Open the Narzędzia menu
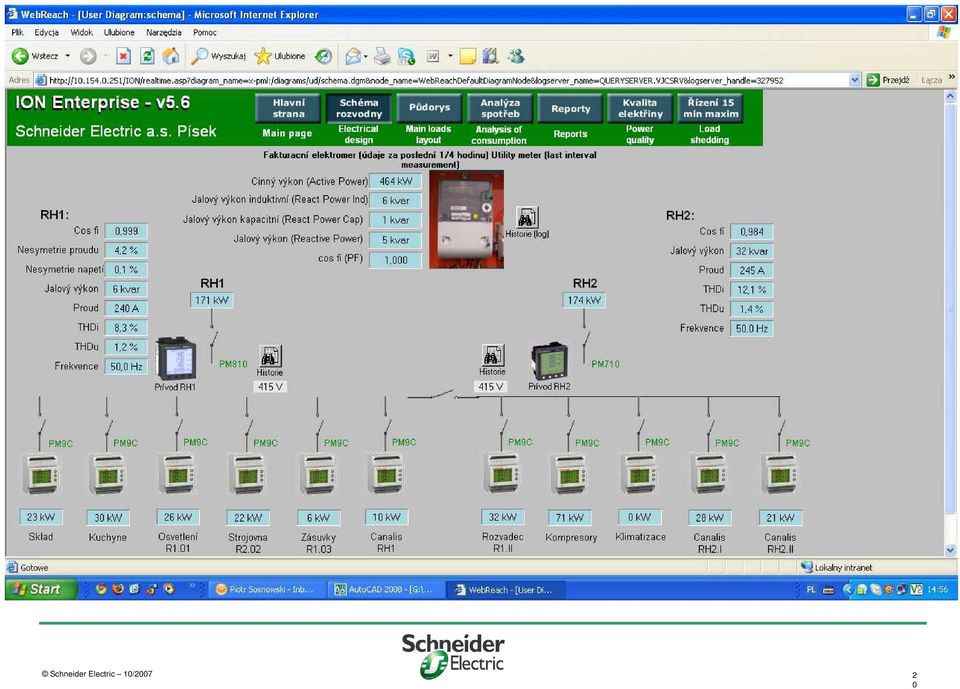The width and height of the screenshot is (960, 689). (x=163, y=32)
